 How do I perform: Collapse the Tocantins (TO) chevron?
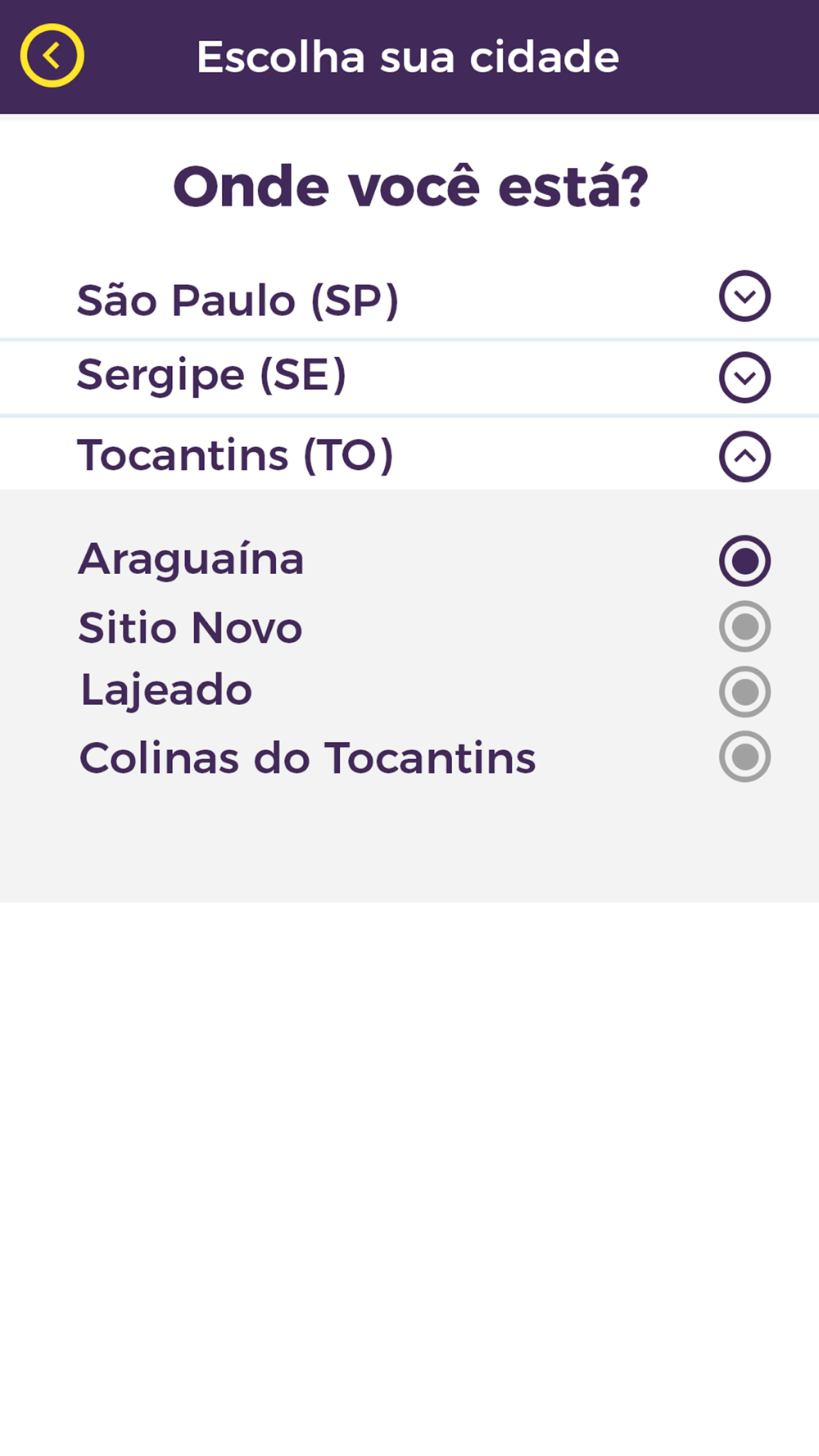pos(744,456)
